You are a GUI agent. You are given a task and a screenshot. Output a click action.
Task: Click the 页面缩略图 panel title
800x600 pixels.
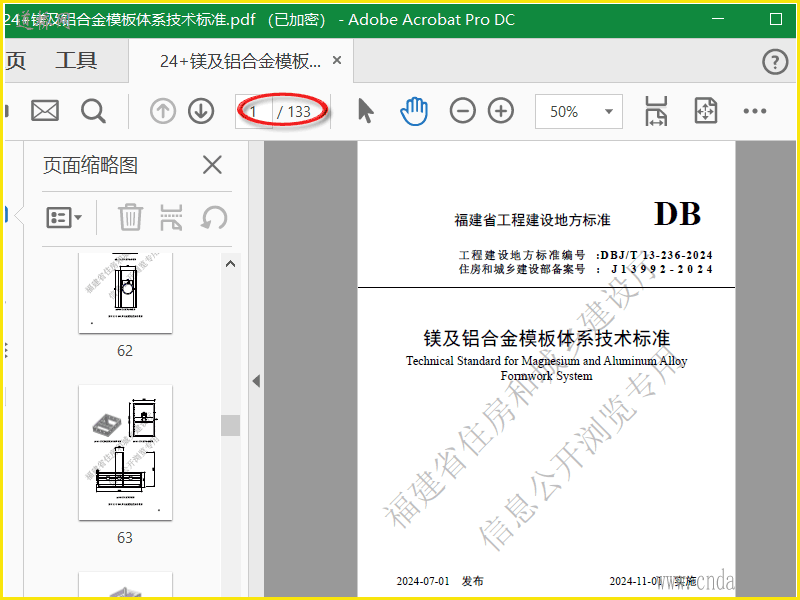[90, 165]
